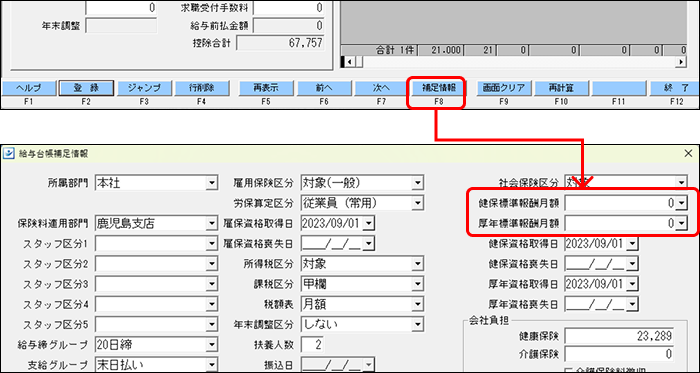Open the 所属部門 dropdown
Image resolution: width=700 pixels, height=373 pixels.
click(212, 182)
